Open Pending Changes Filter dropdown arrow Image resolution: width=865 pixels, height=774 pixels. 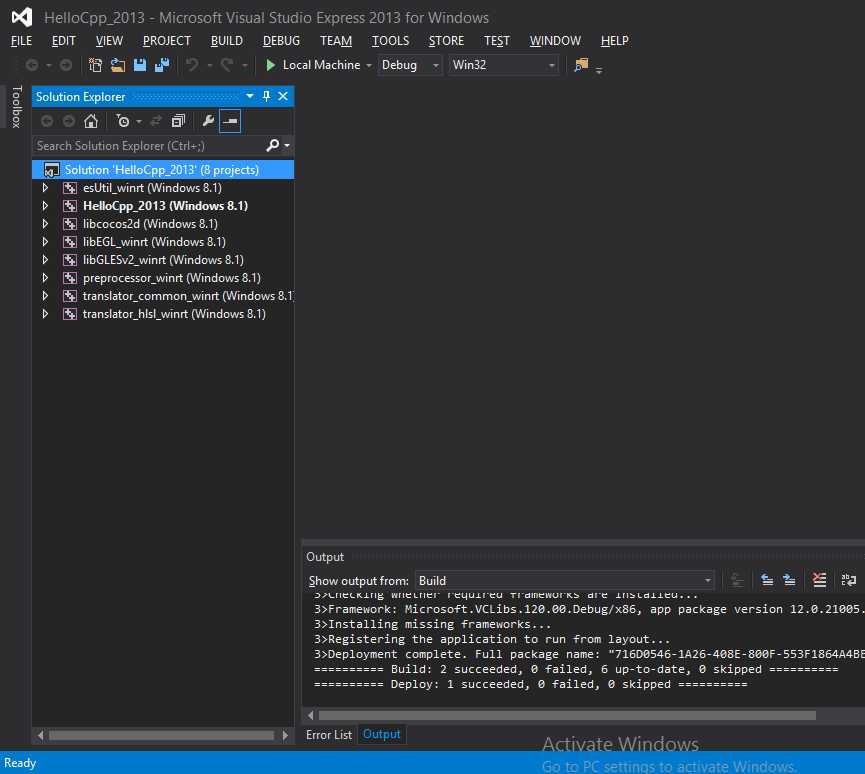pos(139,121)
